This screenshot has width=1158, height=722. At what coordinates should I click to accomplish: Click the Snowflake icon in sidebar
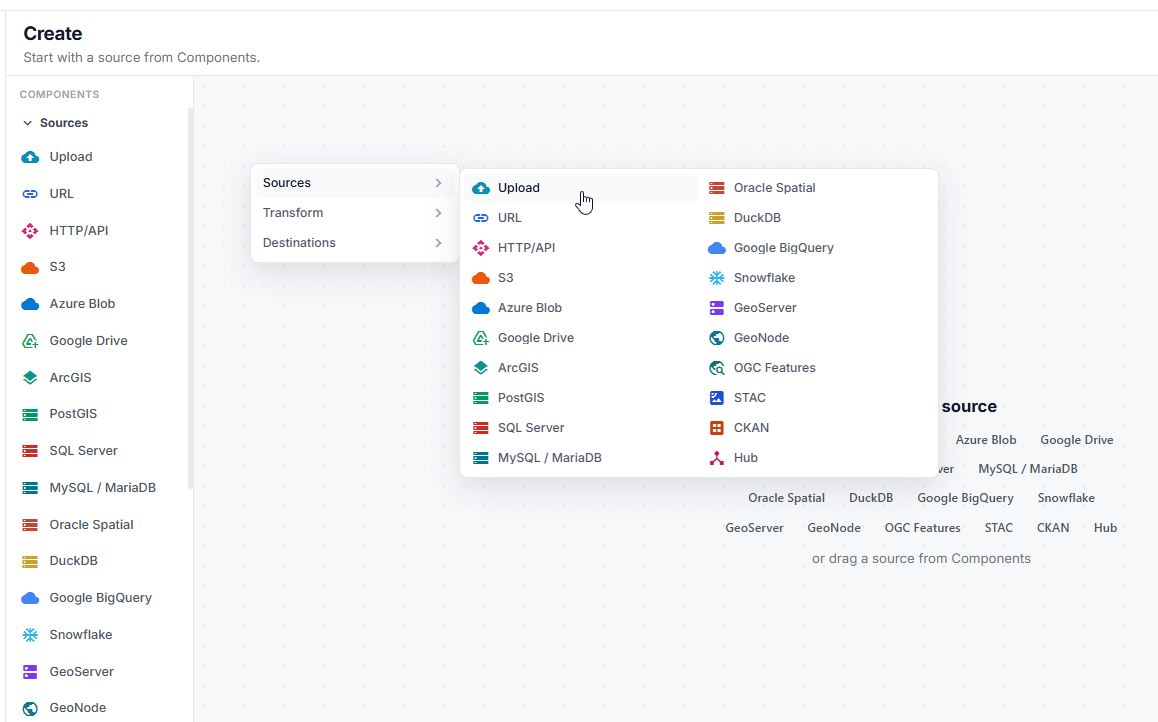click(30, 635)
